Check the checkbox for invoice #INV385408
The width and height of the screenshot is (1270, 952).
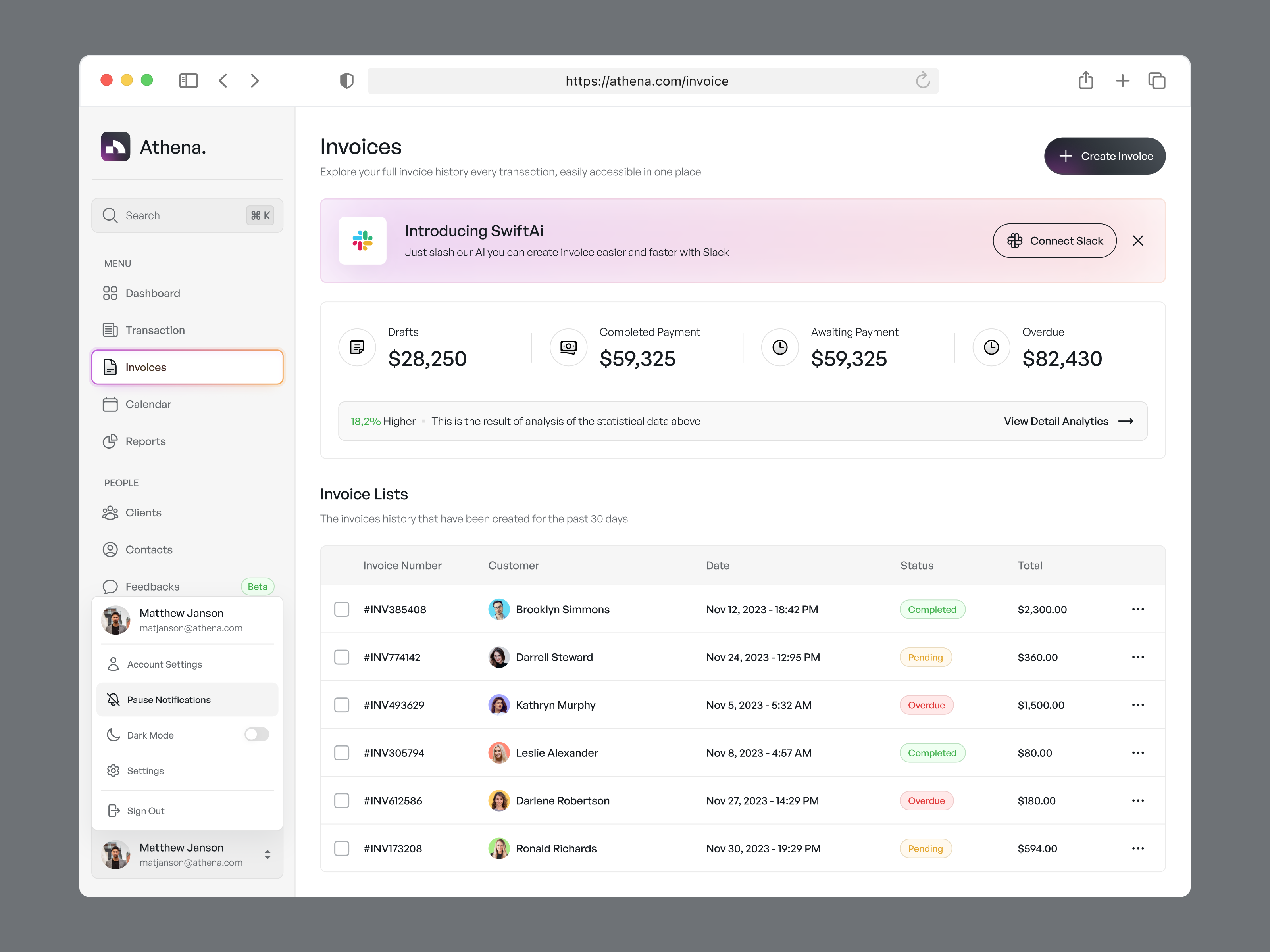point(342,609)
